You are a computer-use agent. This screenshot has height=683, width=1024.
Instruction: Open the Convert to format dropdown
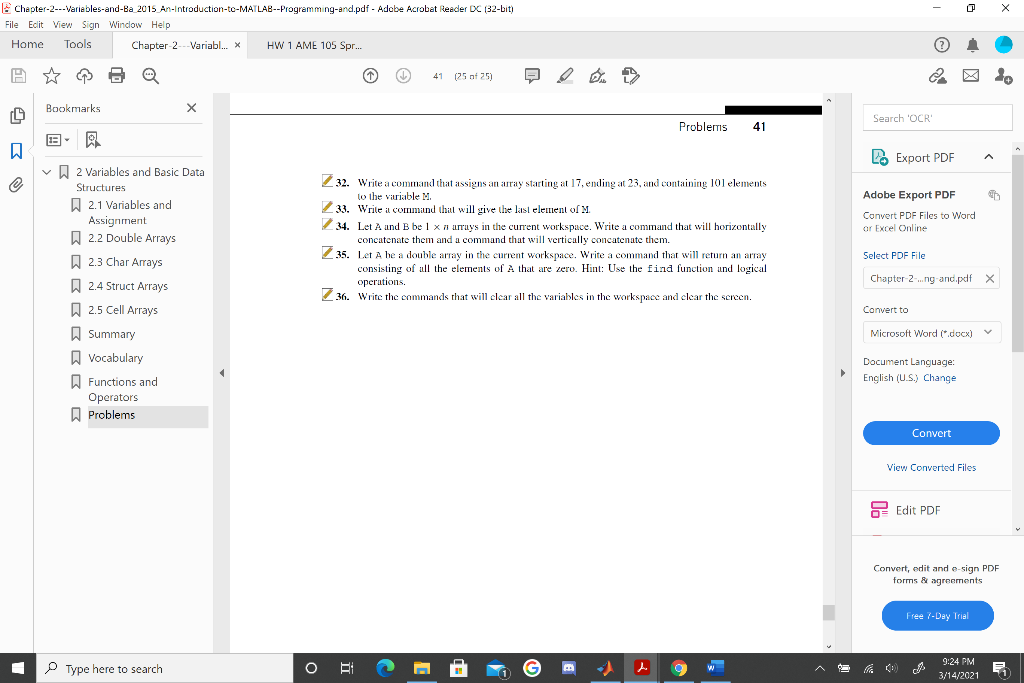[931, 332]
